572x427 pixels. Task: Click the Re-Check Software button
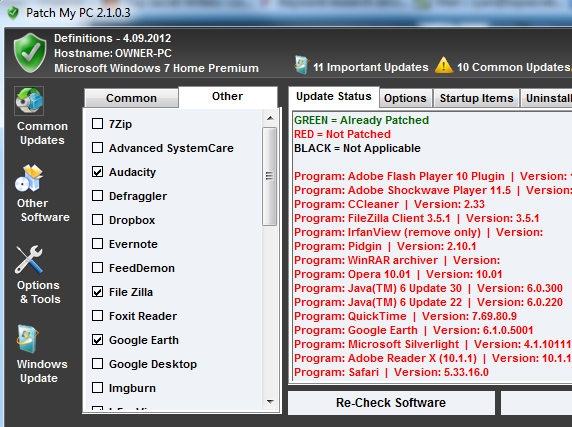tap(391, 403)
